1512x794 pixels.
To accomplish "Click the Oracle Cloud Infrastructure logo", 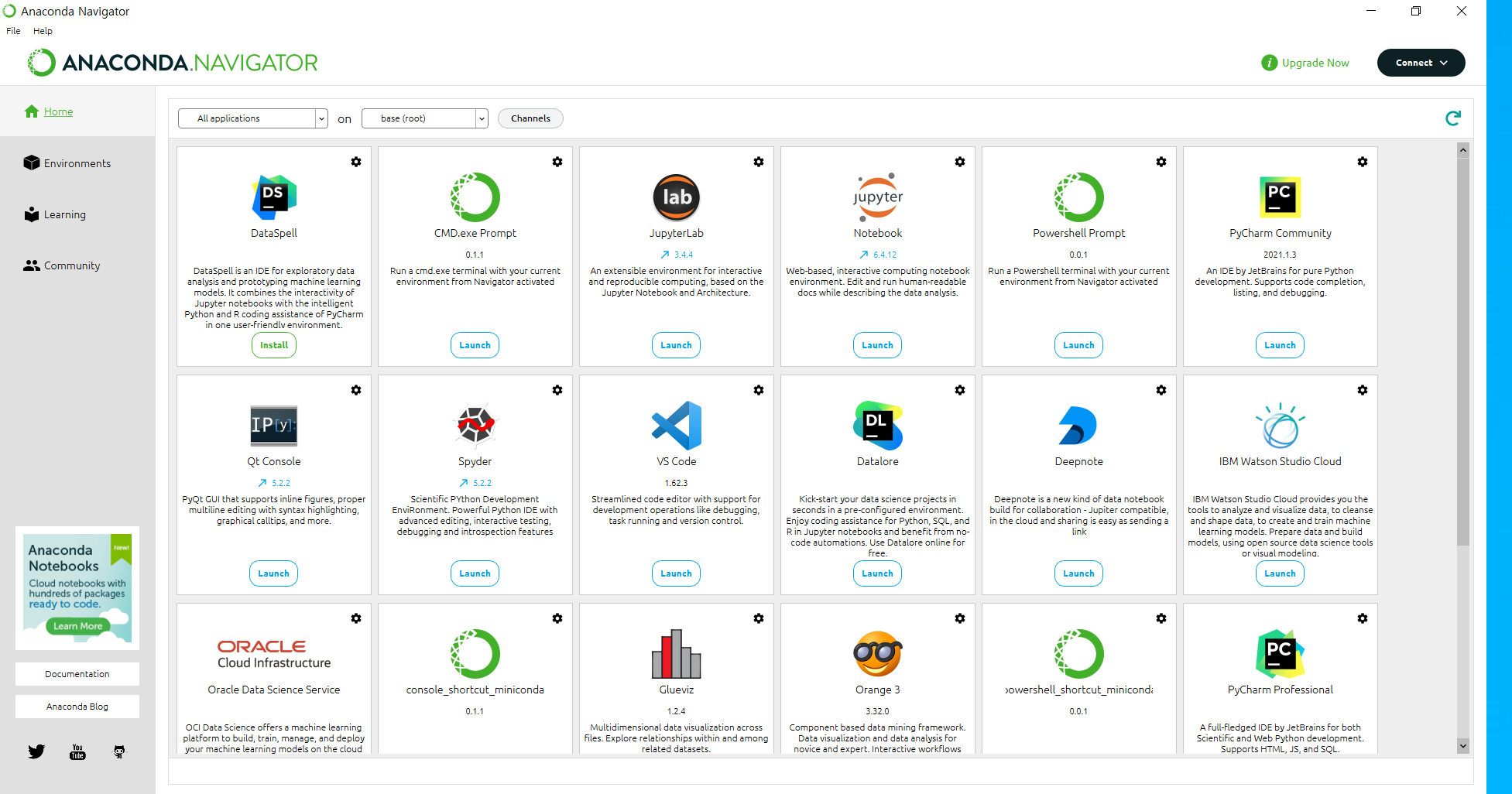I will pos(274,654).
